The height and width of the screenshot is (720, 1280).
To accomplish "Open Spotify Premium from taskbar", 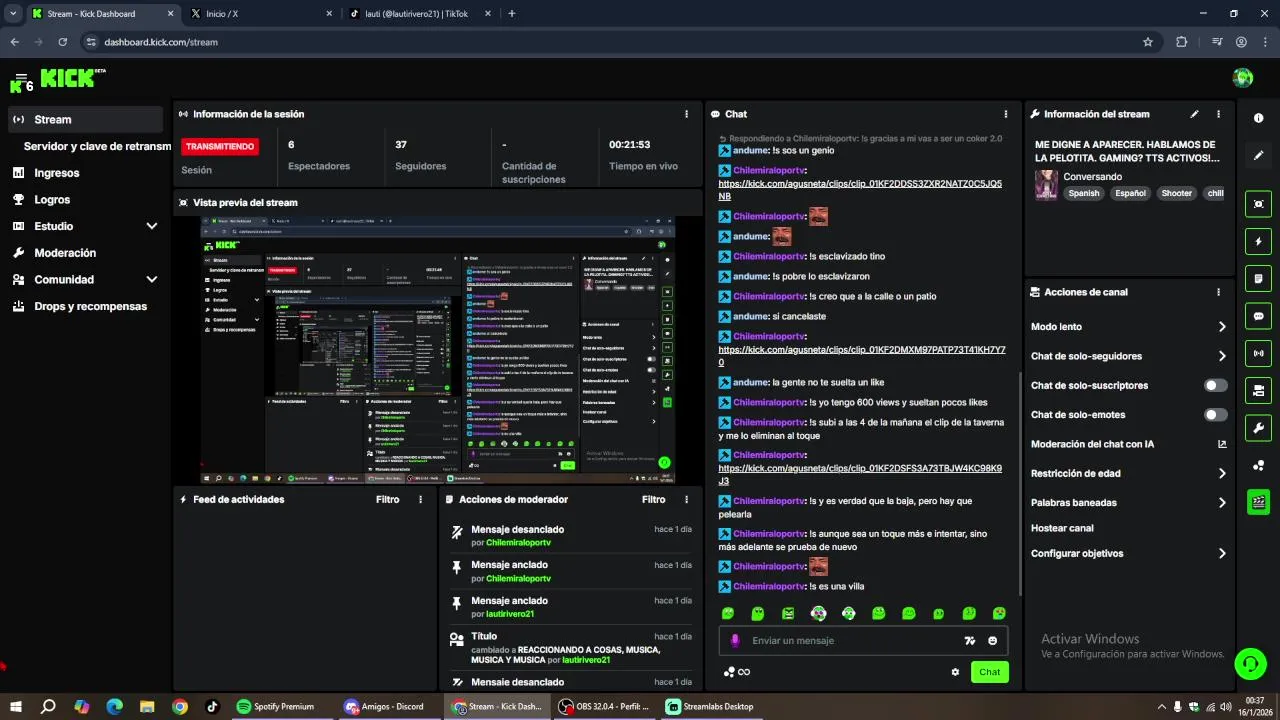I will click(276, 707).
